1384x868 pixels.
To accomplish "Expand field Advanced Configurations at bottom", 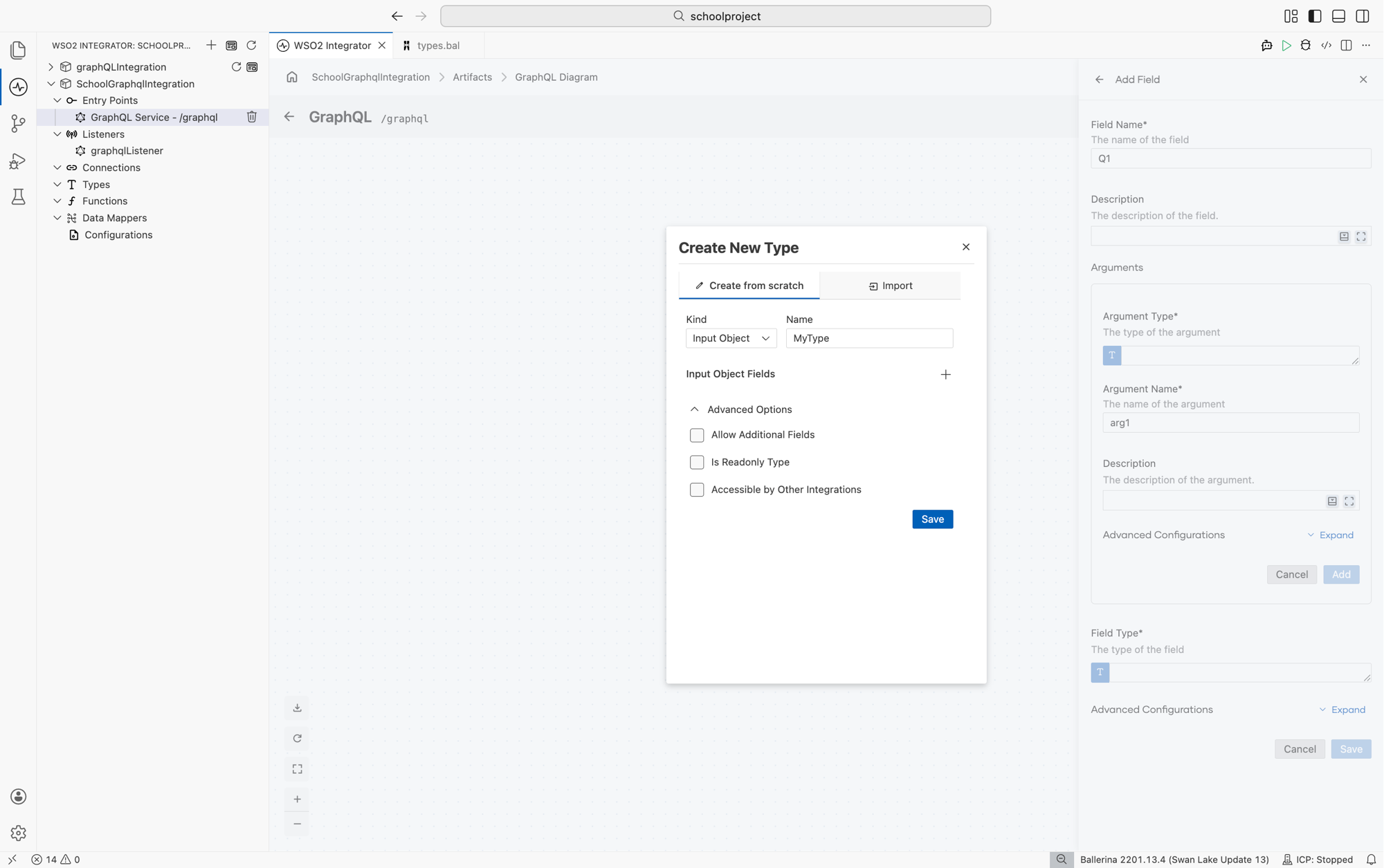I will point(1342,710).
